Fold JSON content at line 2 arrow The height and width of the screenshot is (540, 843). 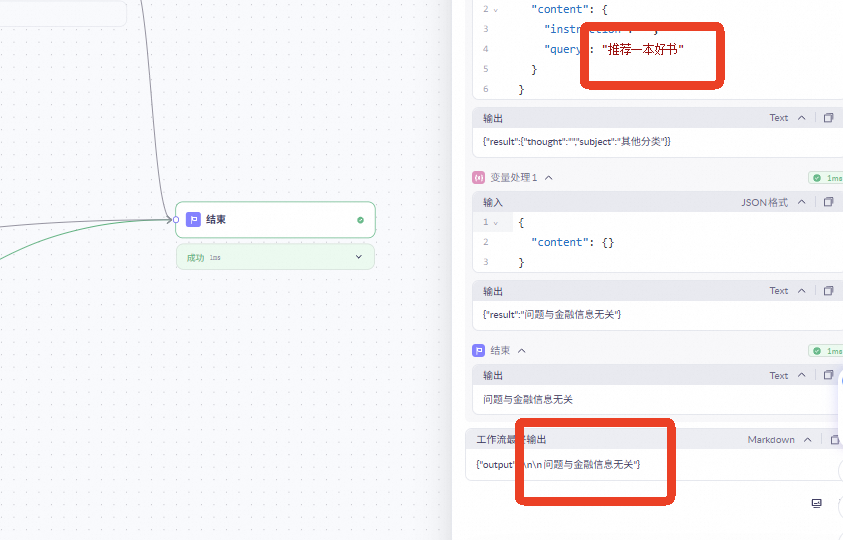(x=496, y=10)
